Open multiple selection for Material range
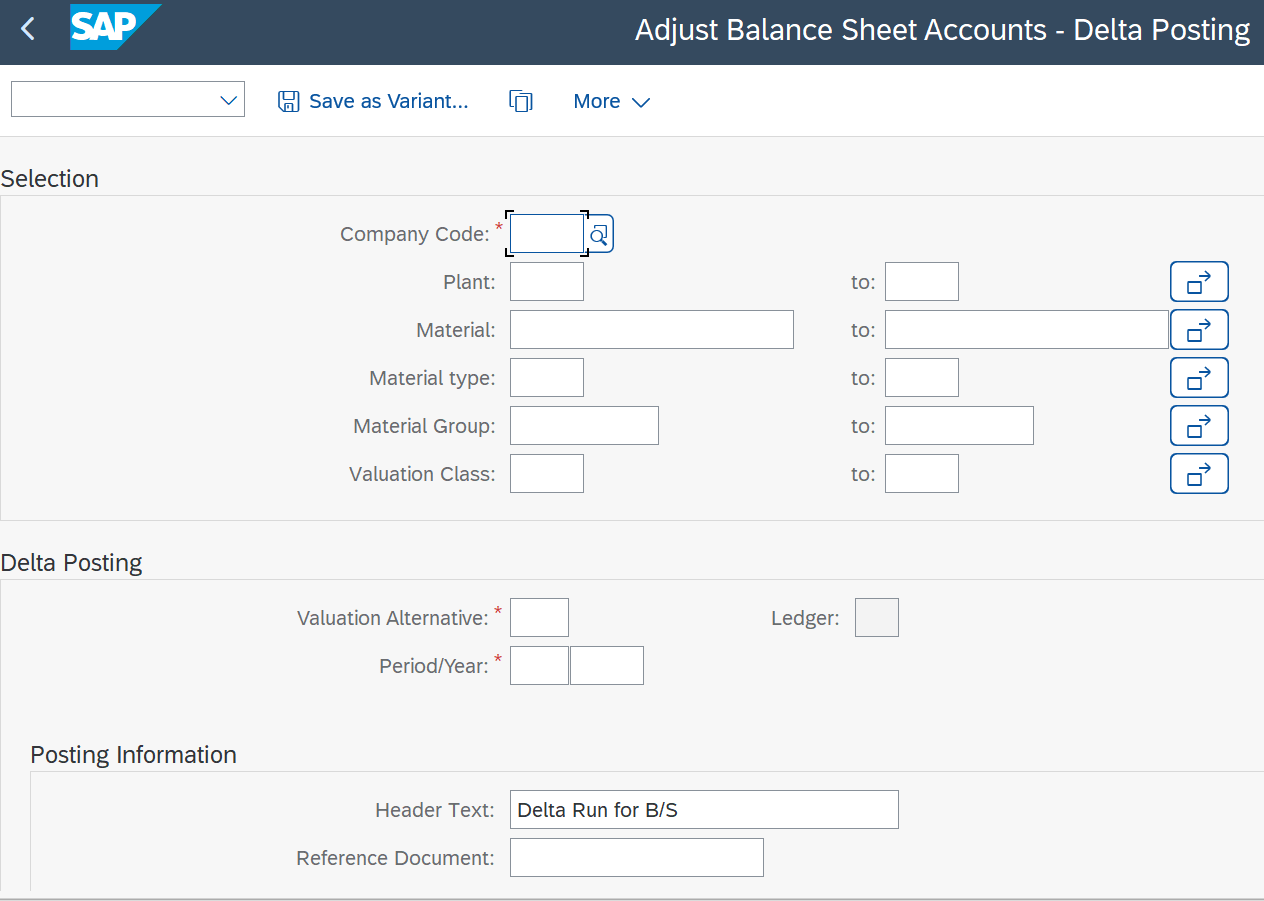1264x901 pixels. tap(1199, 329)
